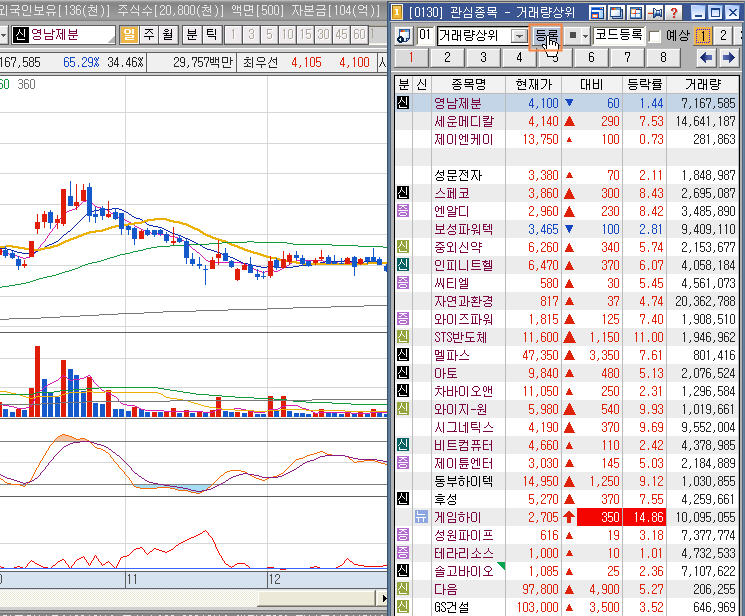The width and height of the screenshot is (745, 616).
Task: Click the 01 group number field
Action: [425, 36]
